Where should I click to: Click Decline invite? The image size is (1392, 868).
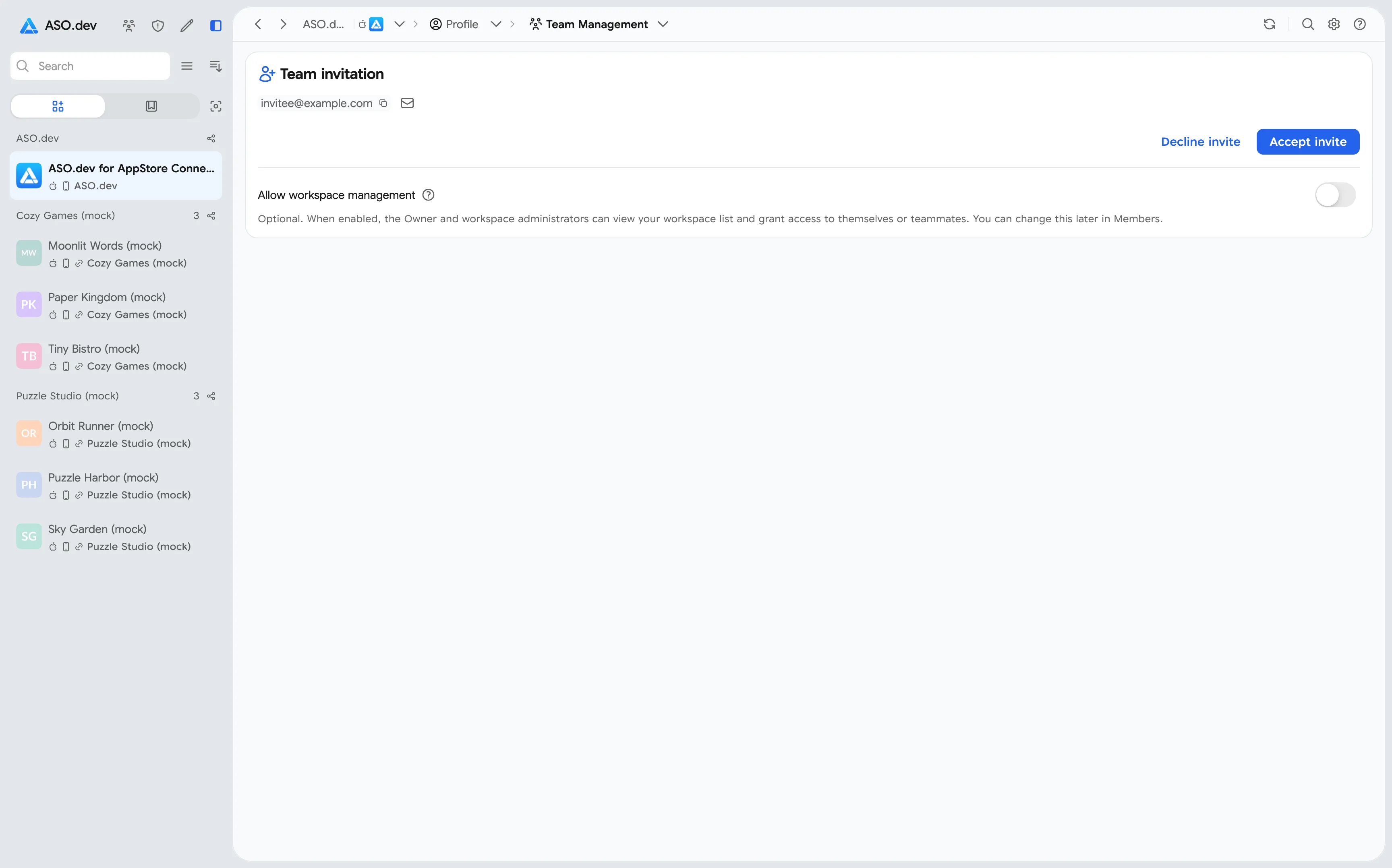click(1200, 142)
